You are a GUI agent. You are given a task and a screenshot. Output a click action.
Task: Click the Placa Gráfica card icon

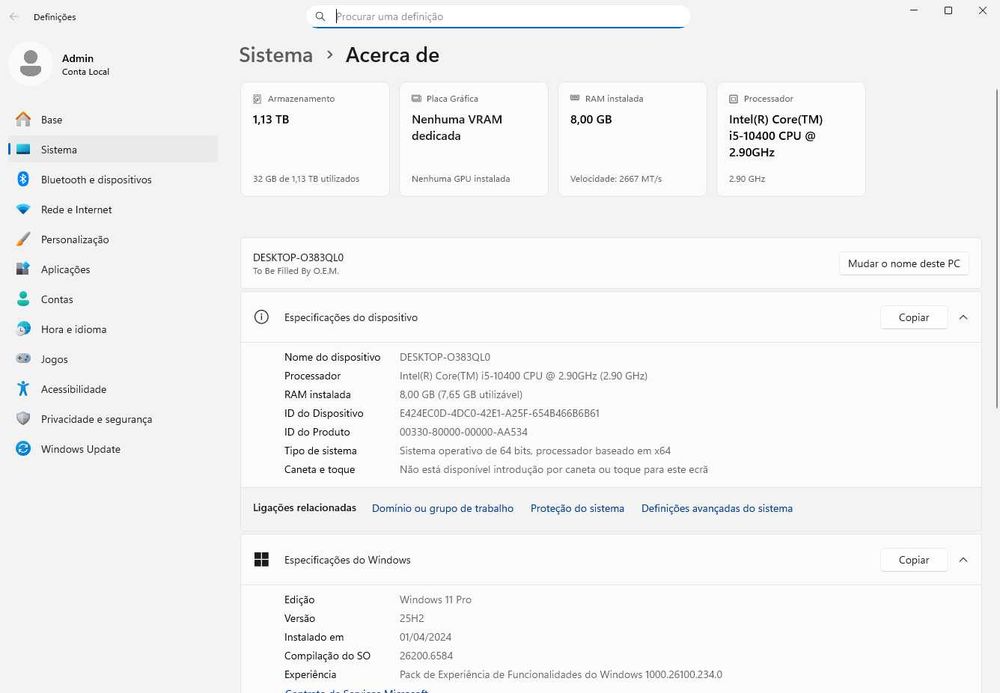pyautogui.click(x=416, y=99)
